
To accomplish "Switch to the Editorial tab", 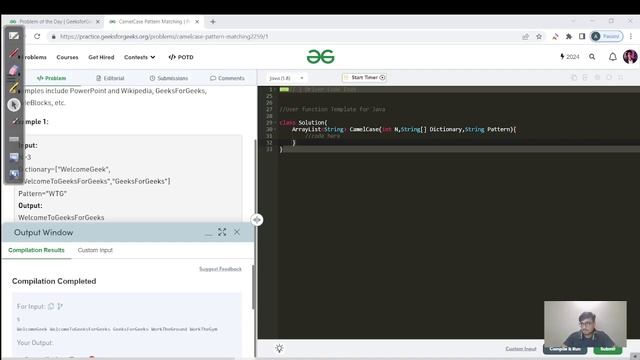I will (x=110, y=78).
